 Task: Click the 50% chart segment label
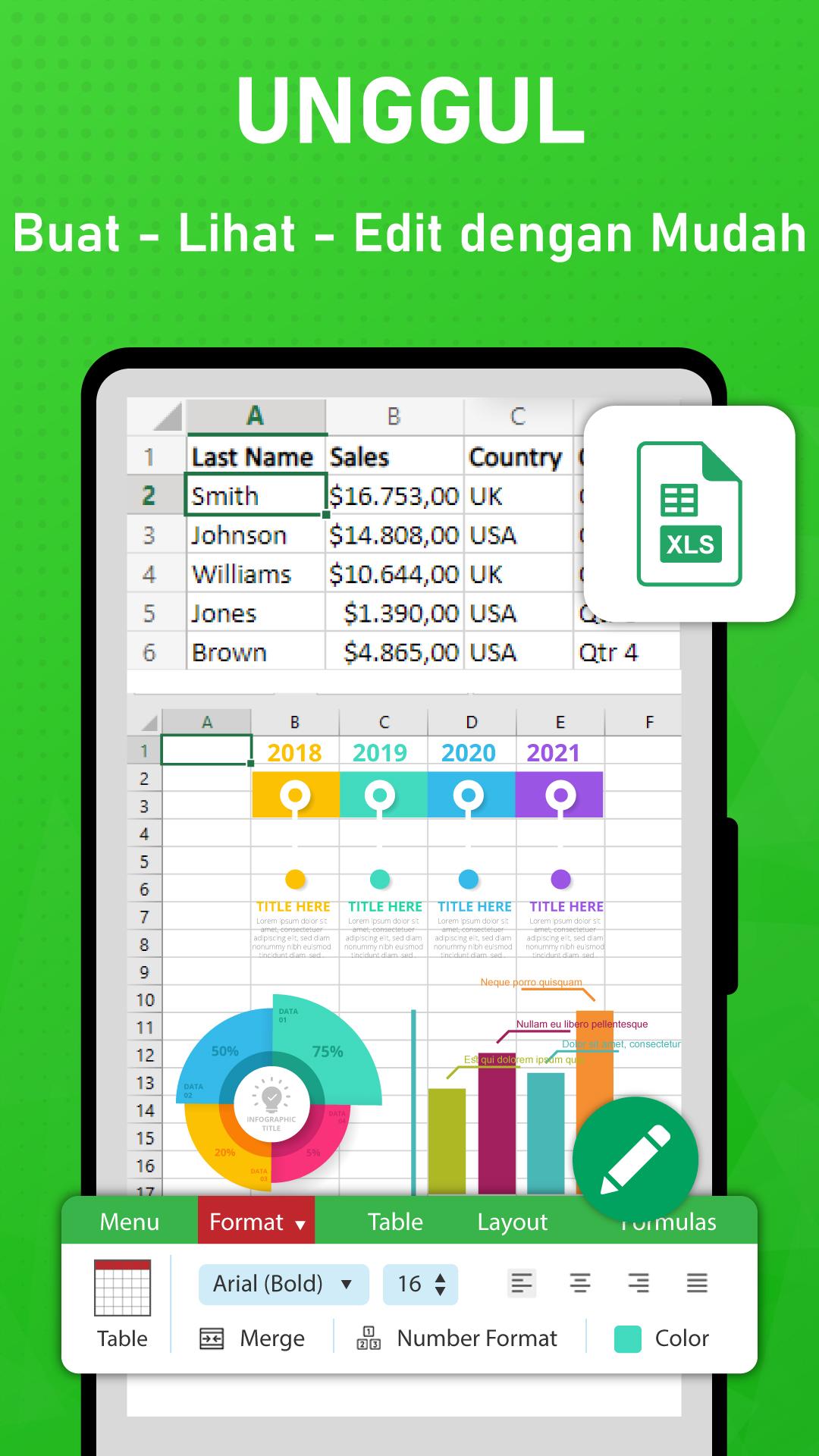pyautogui.click(x=225, y=1051)
